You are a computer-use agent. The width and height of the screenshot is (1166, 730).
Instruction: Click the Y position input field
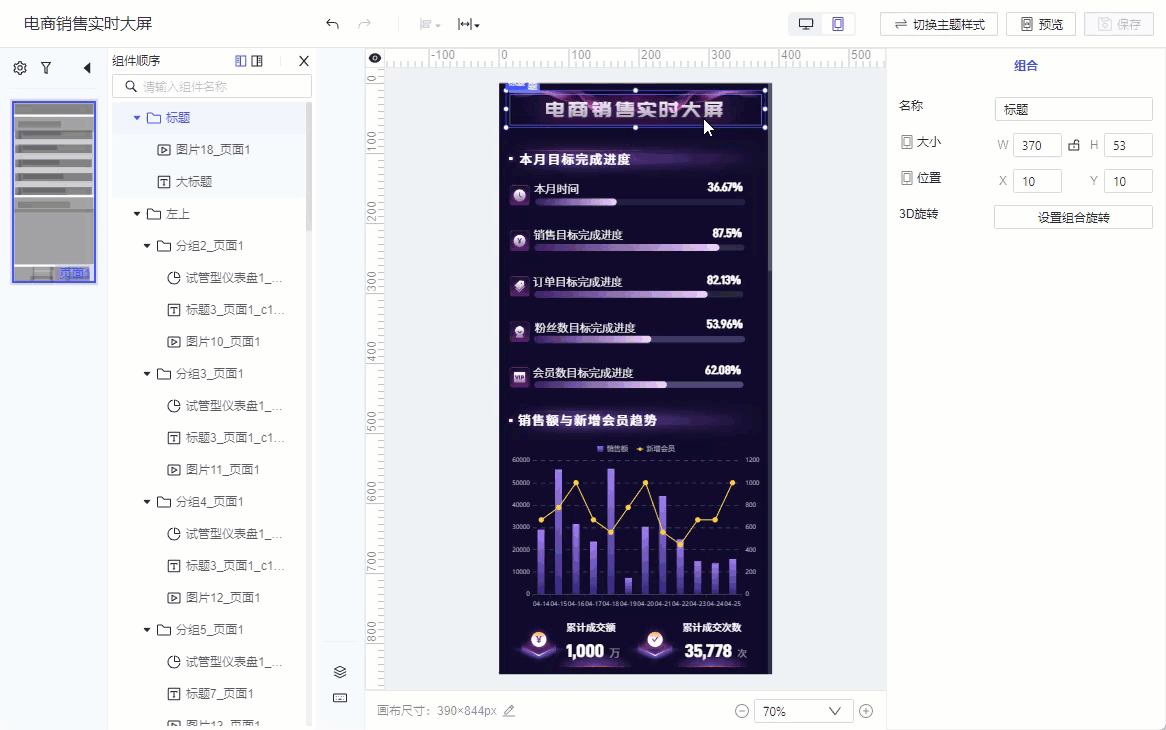click(x=1128, y=181)
